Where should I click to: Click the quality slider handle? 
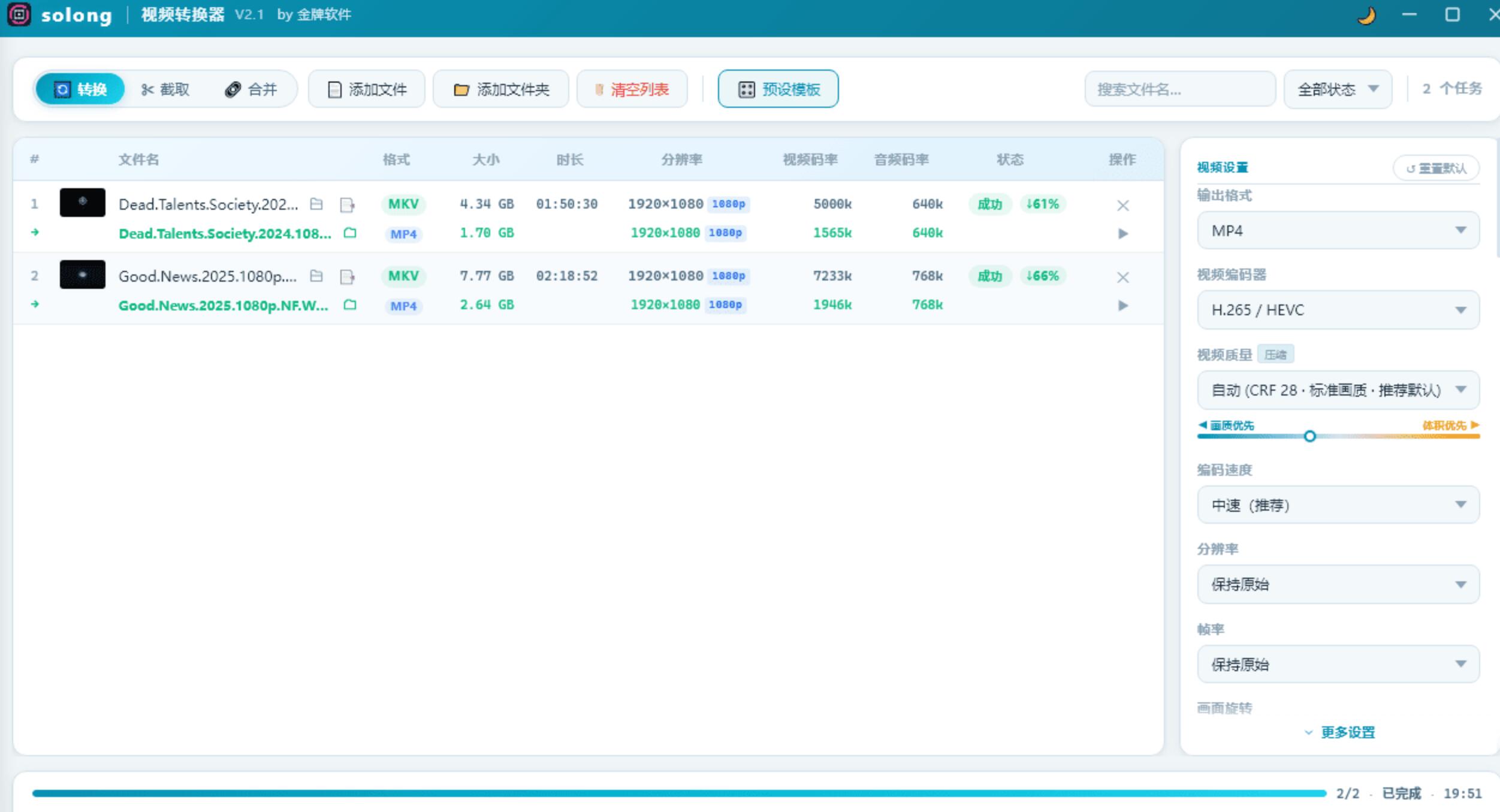tap(1310, 436)
